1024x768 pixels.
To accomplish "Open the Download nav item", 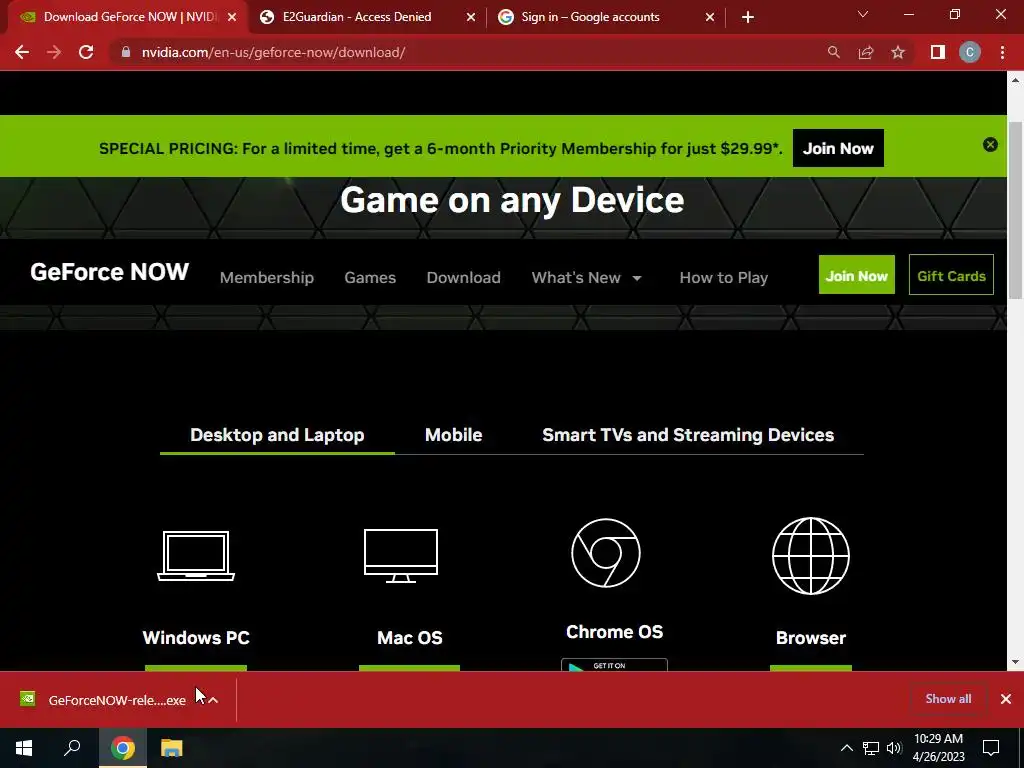I will (x=464, y=278).
